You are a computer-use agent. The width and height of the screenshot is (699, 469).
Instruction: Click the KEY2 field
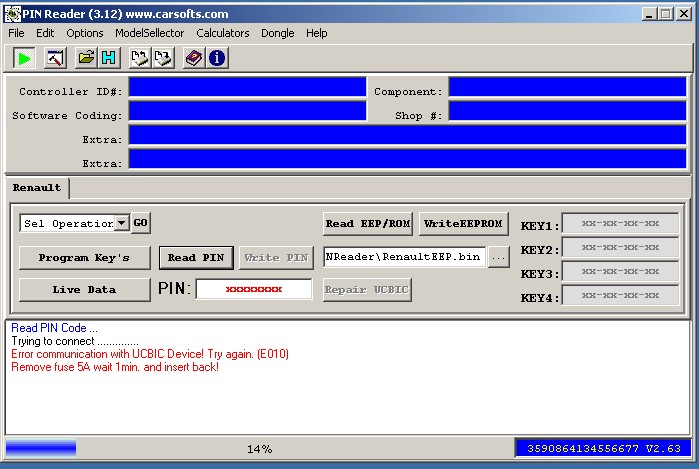coord(620,247)
